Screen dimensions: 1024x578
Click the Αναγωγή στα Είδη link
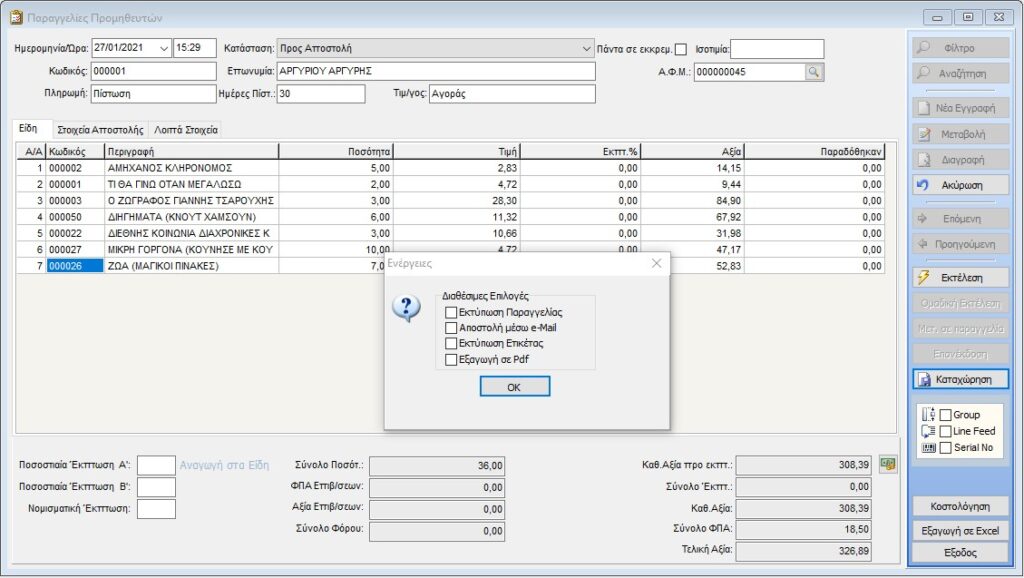click(224, 465)
